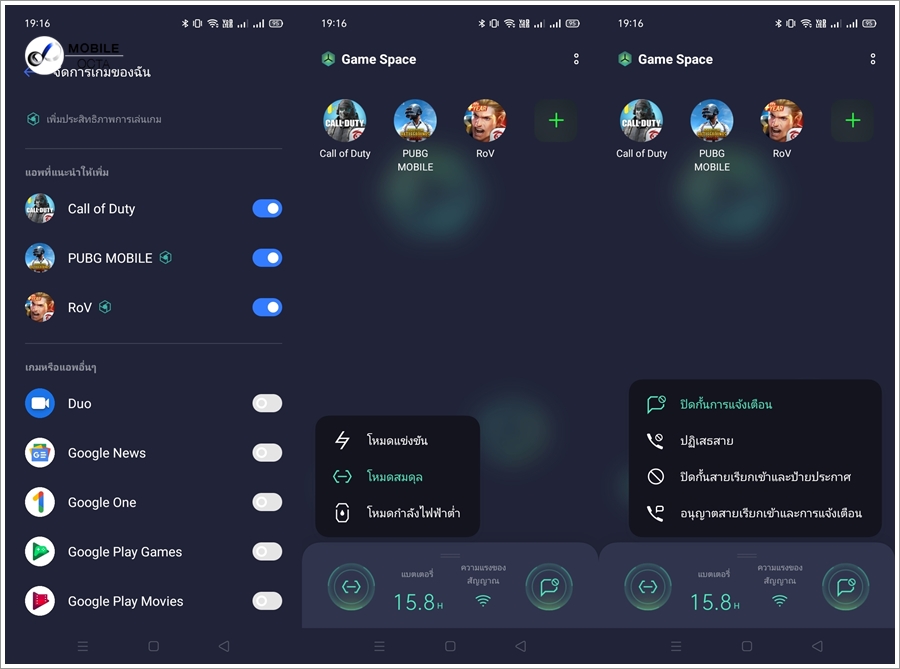
Task: Toggle the RoV switch off
Action: pyautogui.click(x=267, y=307)
